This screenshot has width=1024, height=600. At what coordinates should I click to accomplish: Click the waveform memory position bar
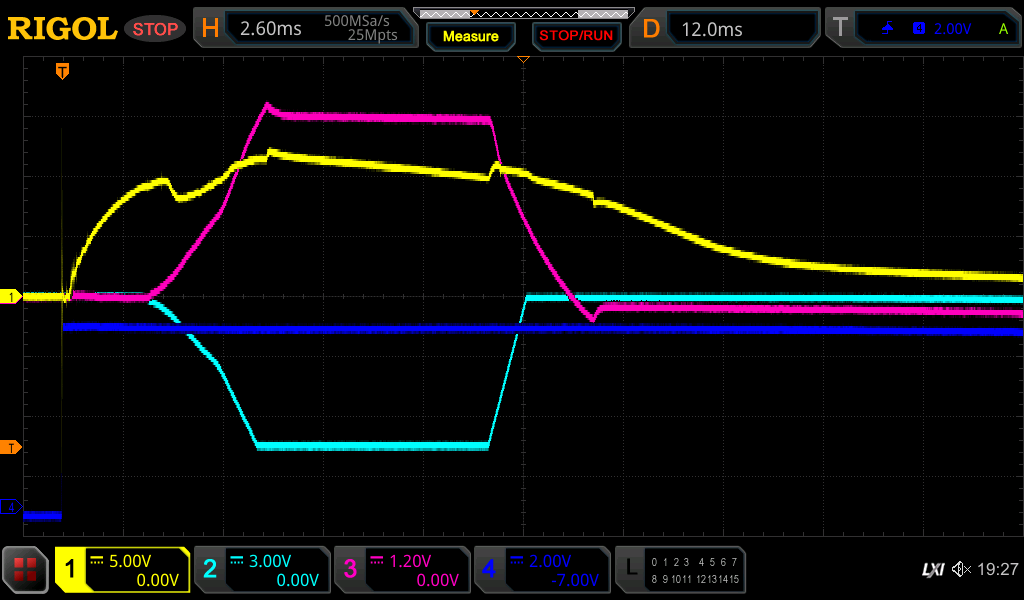[x=523, y=13]
